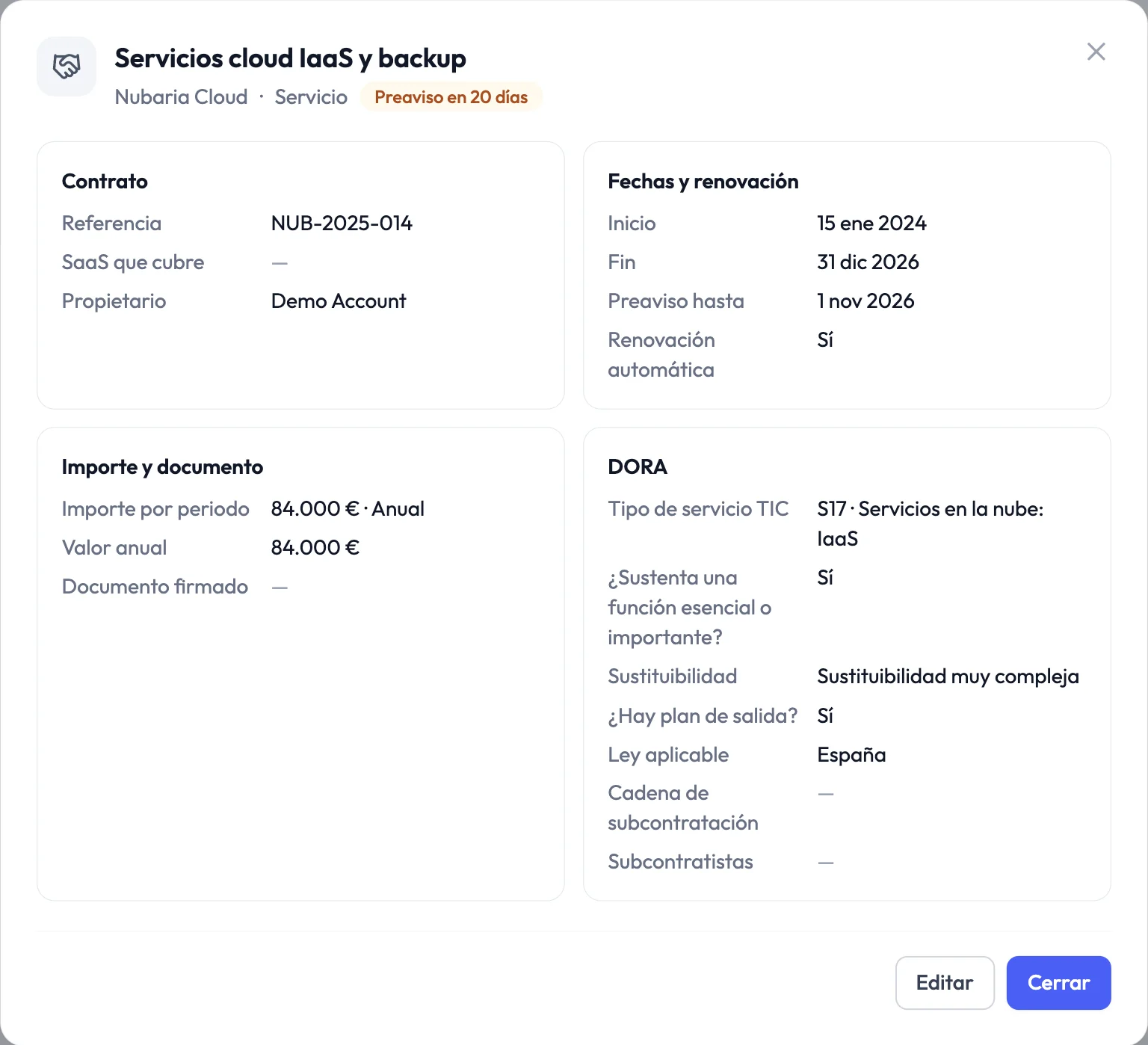The height and width of the screenshot is (1045, 1148).
Task: Click the 'Propietario' field label
Action: [x=114, y=301]
